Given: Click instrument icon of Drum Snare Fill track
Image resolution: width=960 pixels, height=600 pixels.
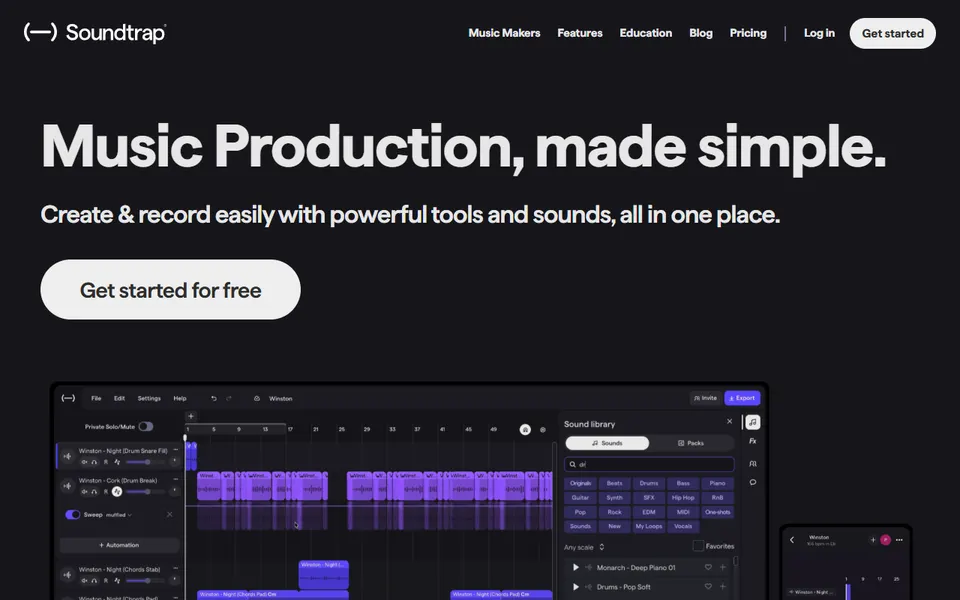Looking at the screenshot, I should click(67, 456).
